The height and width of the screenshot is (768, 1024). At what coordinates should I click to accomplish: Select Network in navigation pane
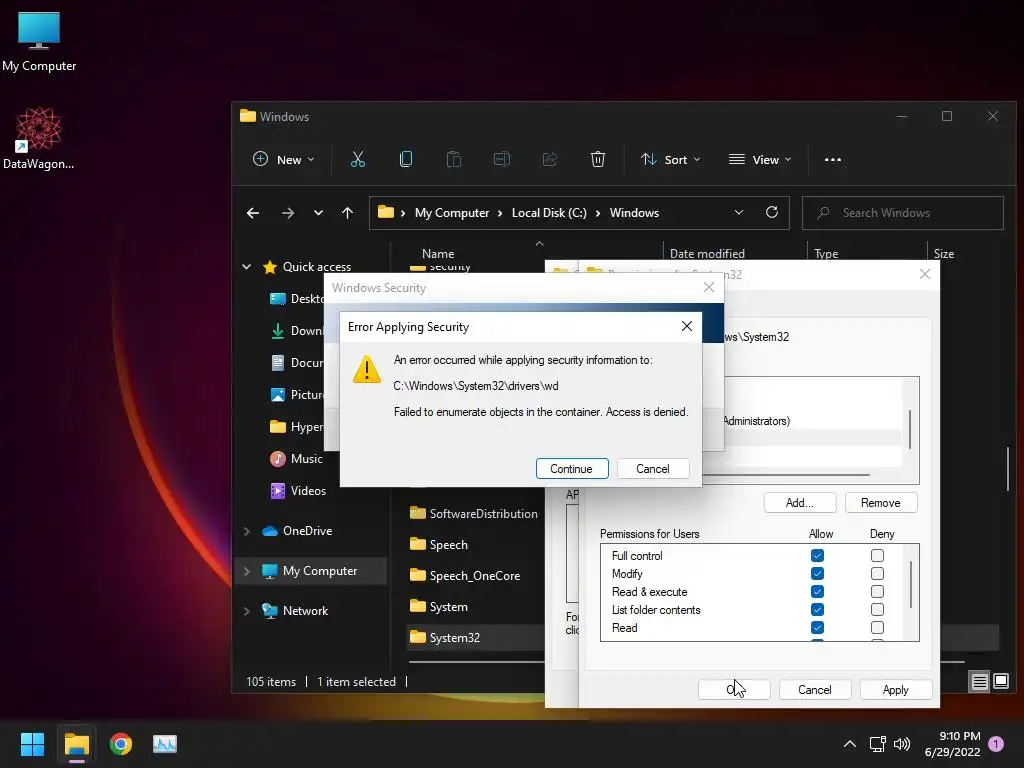click(x=305, y=611)
